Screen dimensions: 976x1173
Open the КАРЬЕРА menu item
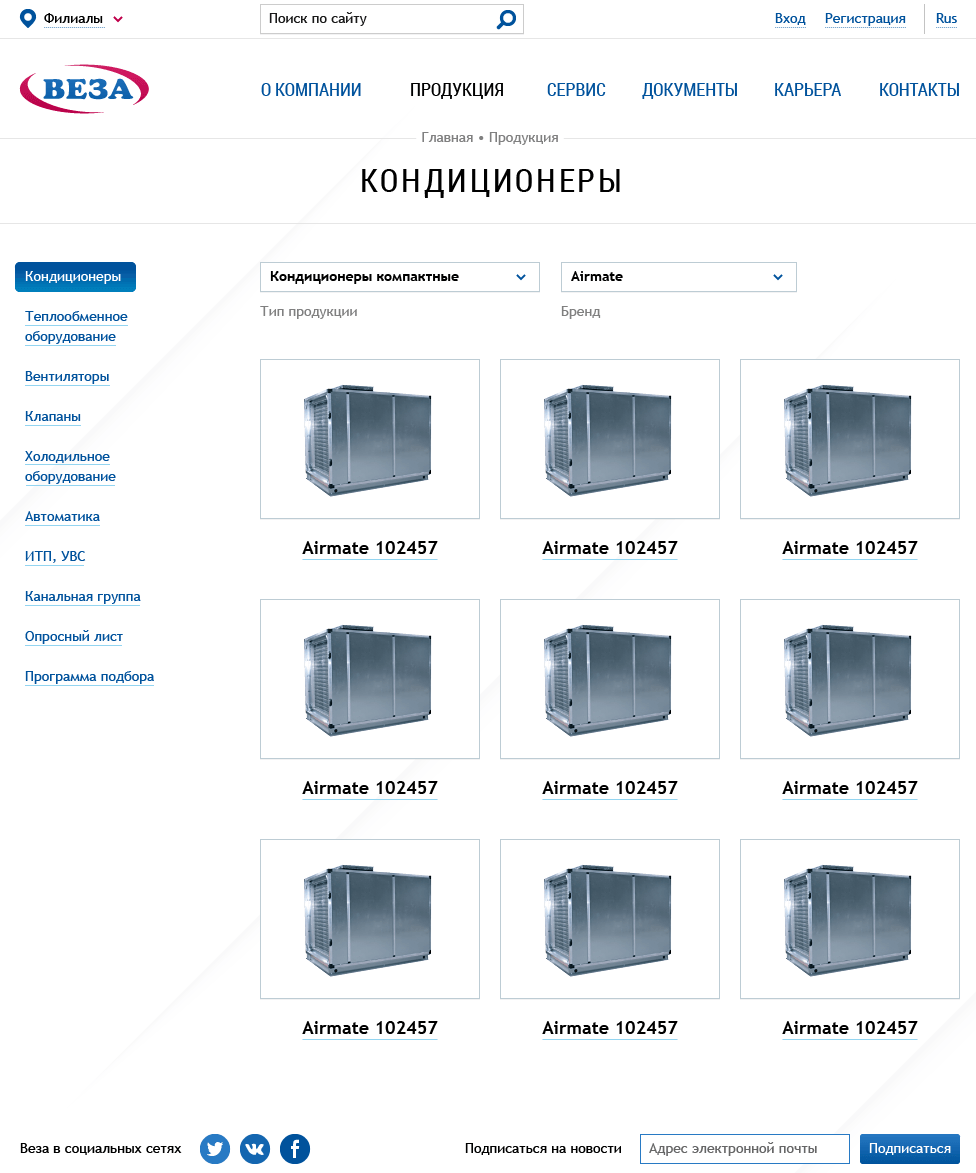coord(808,90)
